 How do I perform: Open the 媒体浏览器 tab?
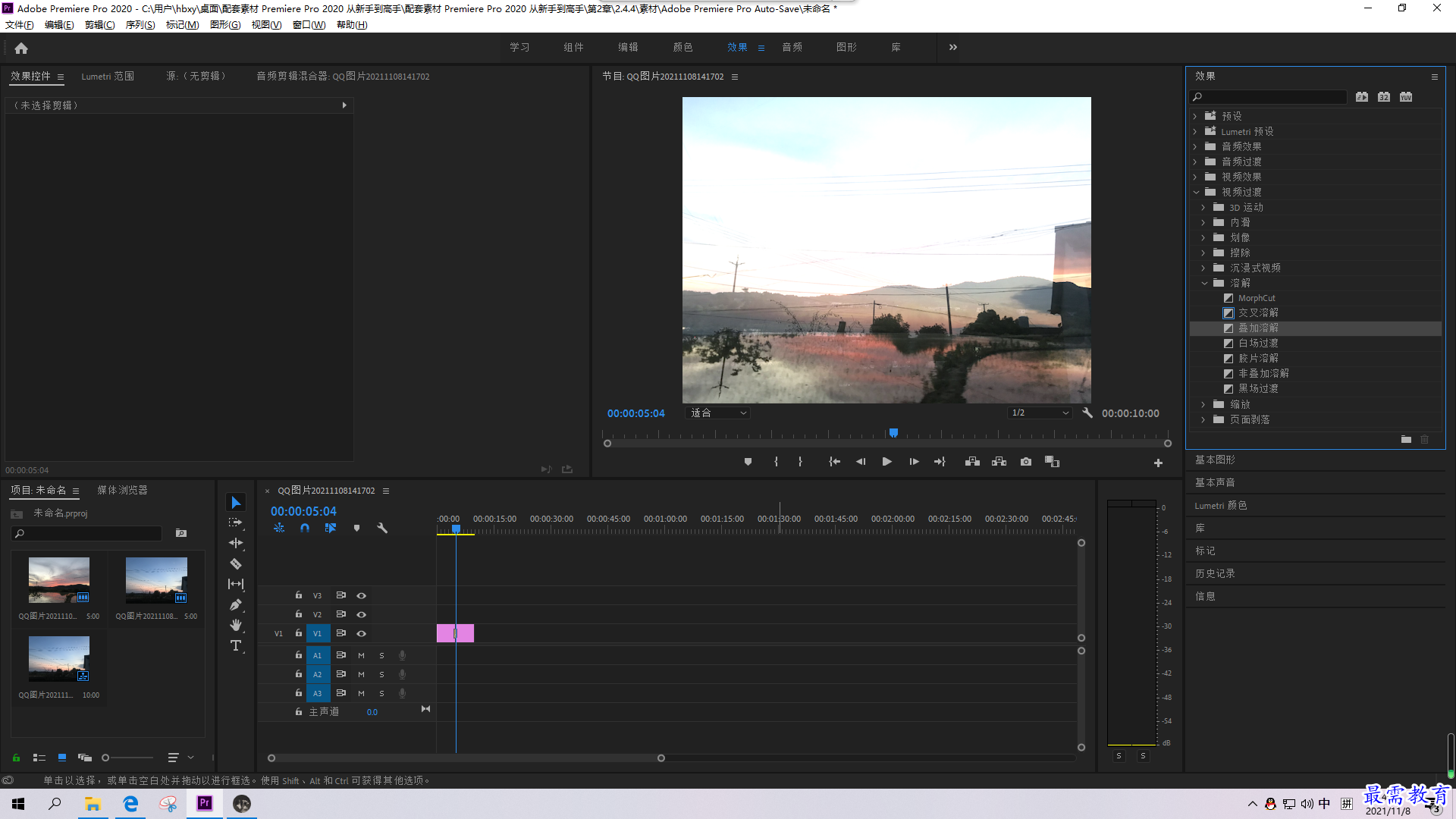pyautogui.click(x=122, y=491)
